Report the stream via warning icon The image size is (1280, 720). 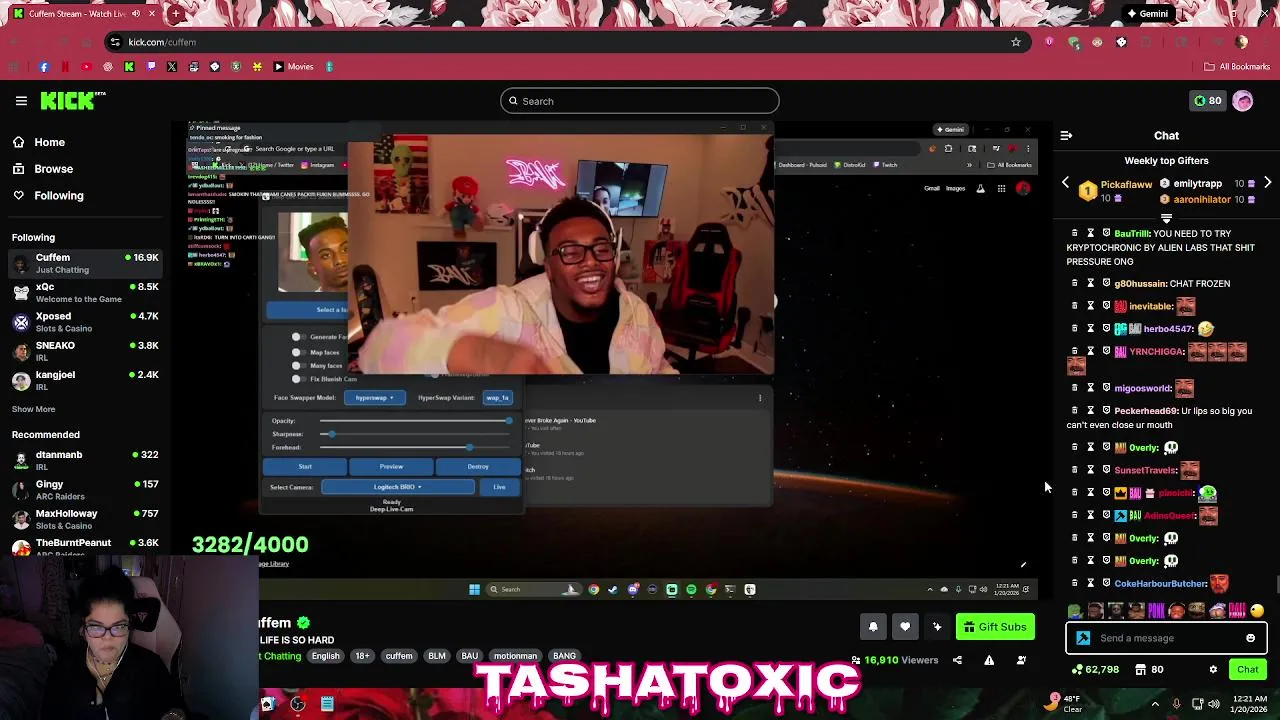[x=989, y=660]
